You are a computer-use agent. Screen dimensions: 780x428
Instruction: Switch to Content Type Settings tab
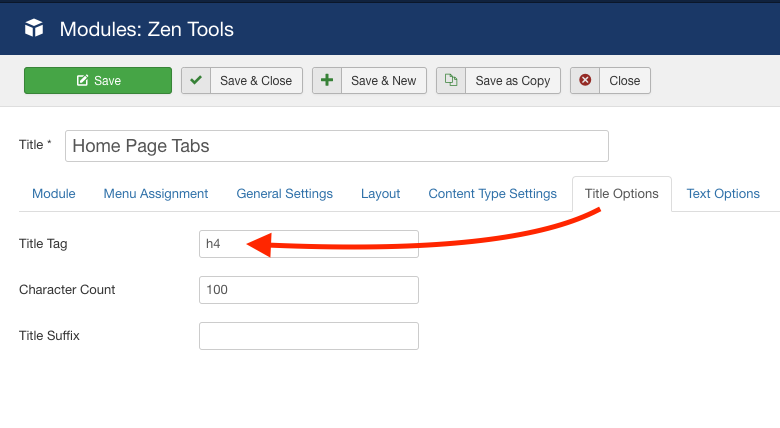coord(492,194)
